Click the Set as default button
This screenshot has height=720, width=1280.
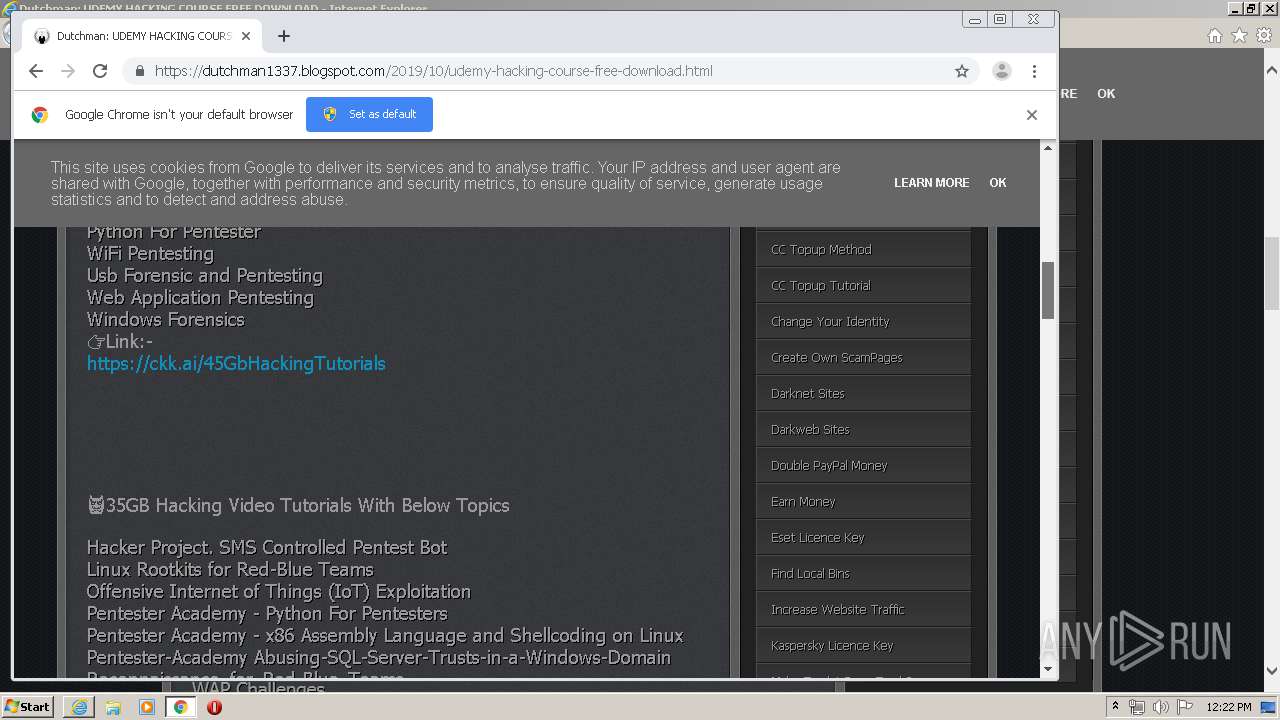point(369,114)
